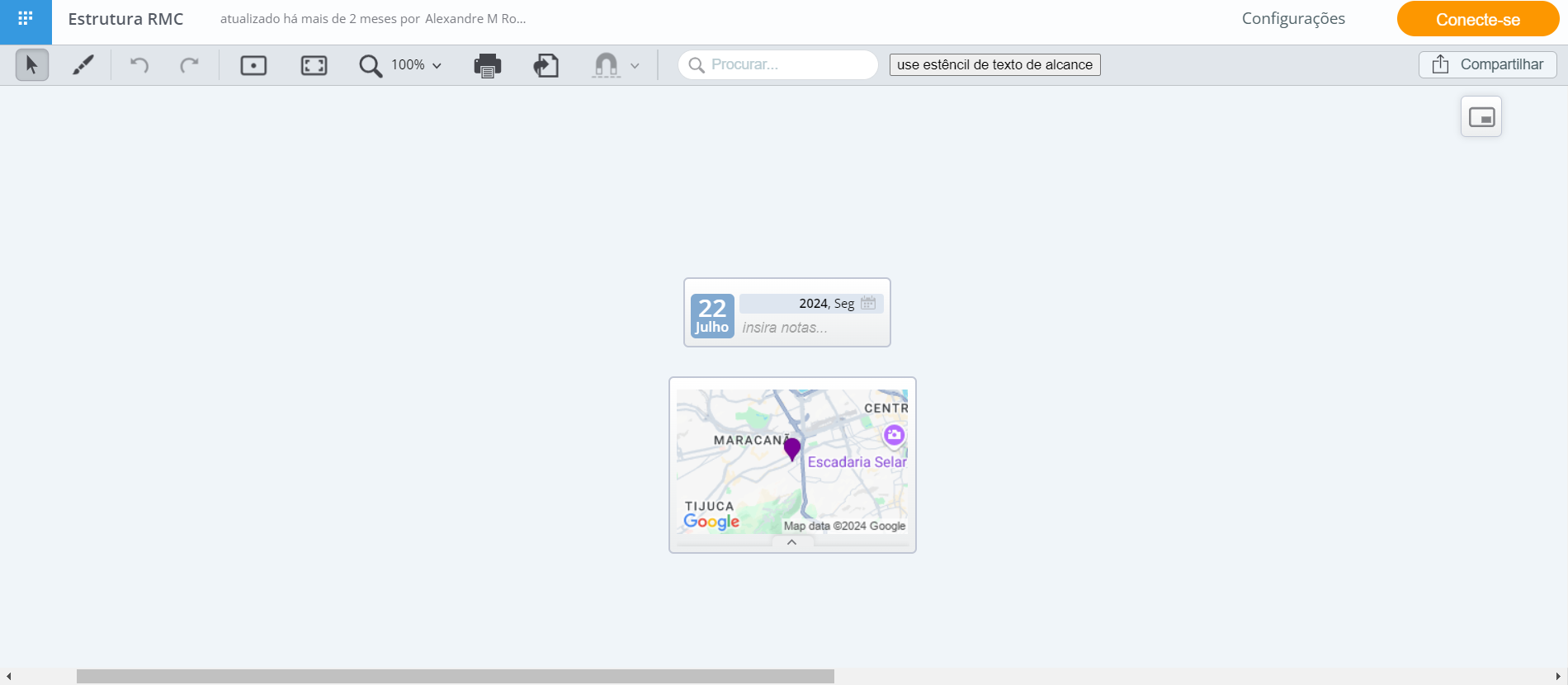The width and height of the screenshot is (1568, 685).
Task: Open the 100% zoom level dropdown
Action: click(x=416, y=65)
